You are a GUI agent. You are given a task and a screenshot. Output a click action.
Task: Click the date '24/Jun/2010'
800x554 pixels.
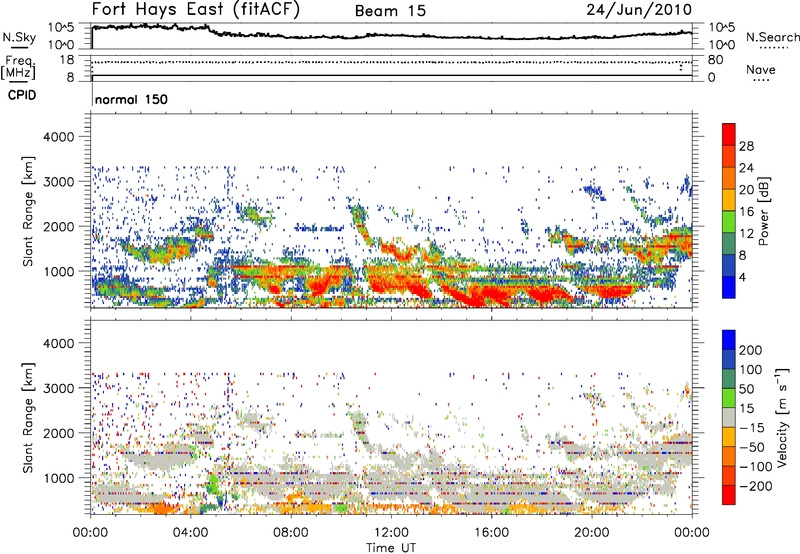point(639,10)
